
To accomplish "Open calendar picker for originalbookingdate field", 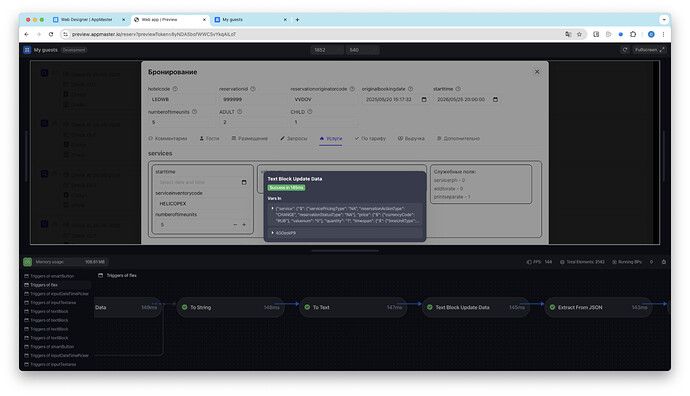I will pos(424,99).
